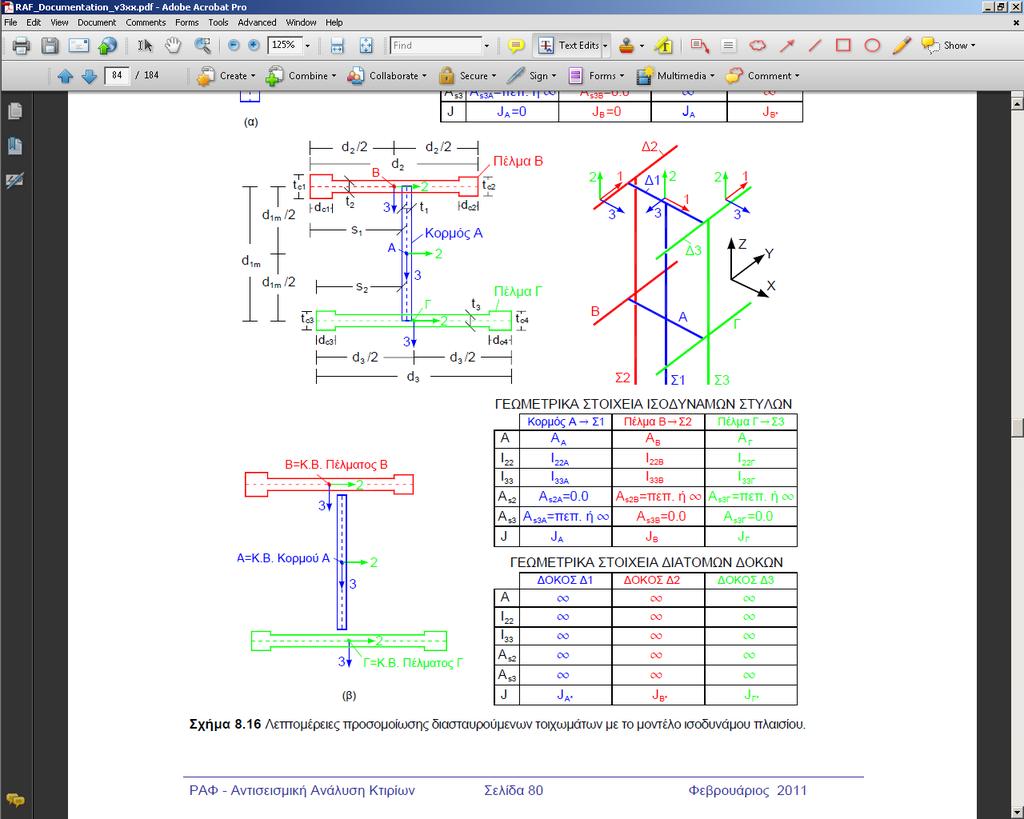Click the footer text 'Σελίδα 80'
This screenshot has height=819, width=1024.
tap(513, 790)
